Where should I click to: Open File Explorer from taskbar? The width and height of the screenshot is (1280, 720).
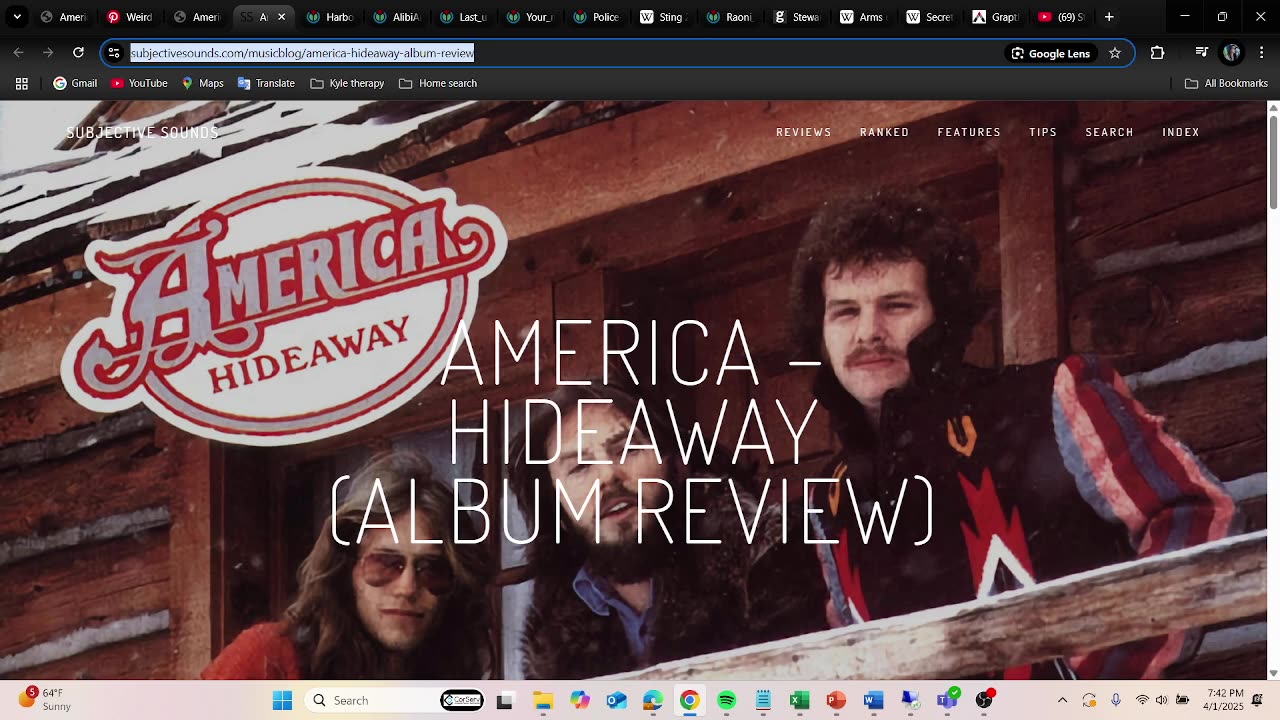coord(542,700)
